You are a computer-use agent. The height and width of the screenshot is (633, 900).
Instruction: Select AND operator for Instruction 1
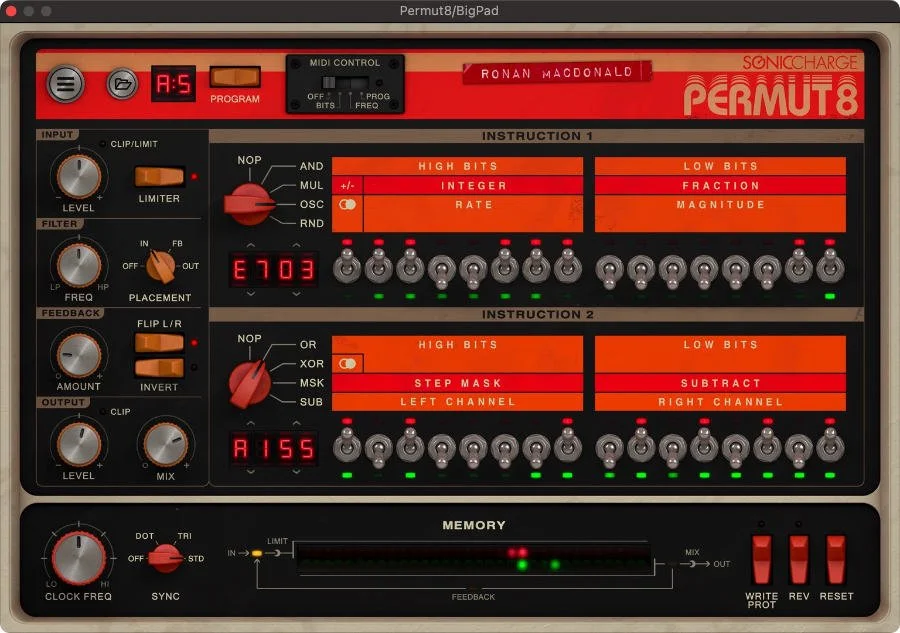coord(311,166)
